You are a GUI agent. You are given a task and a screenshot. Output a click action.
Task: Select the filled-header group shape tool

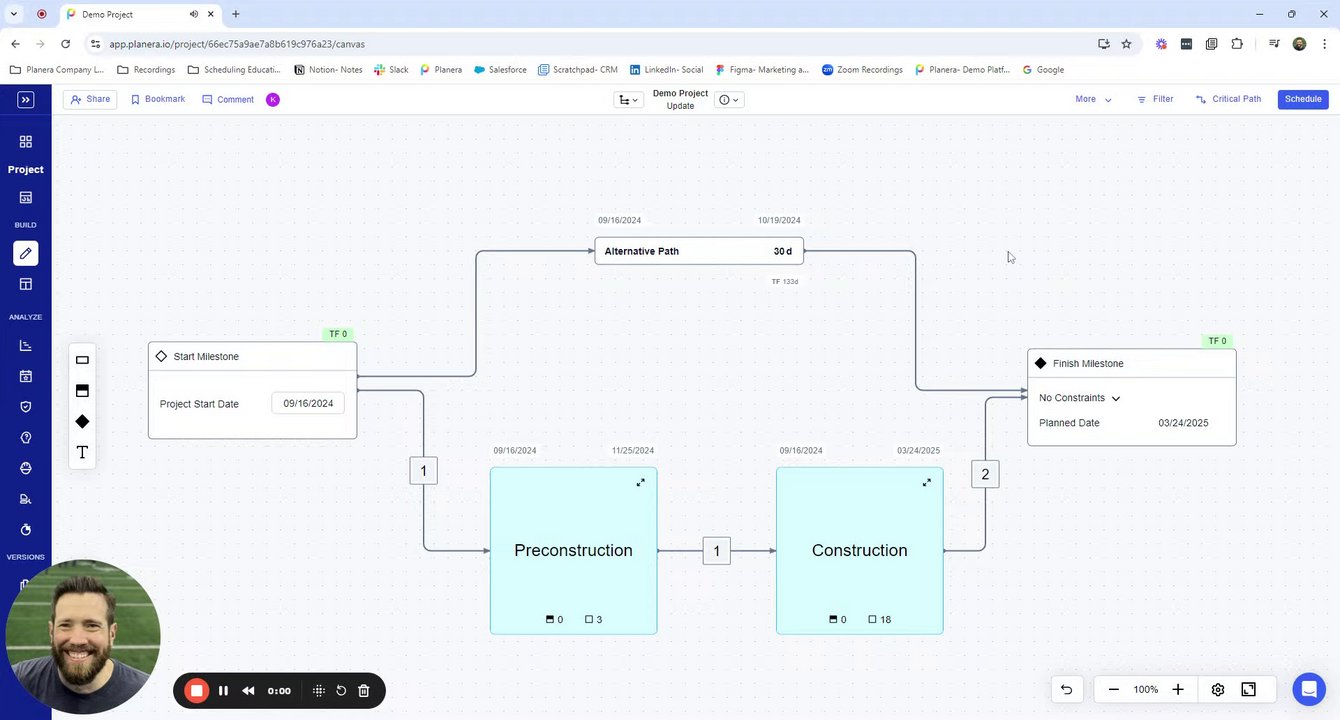pos(82,391)
